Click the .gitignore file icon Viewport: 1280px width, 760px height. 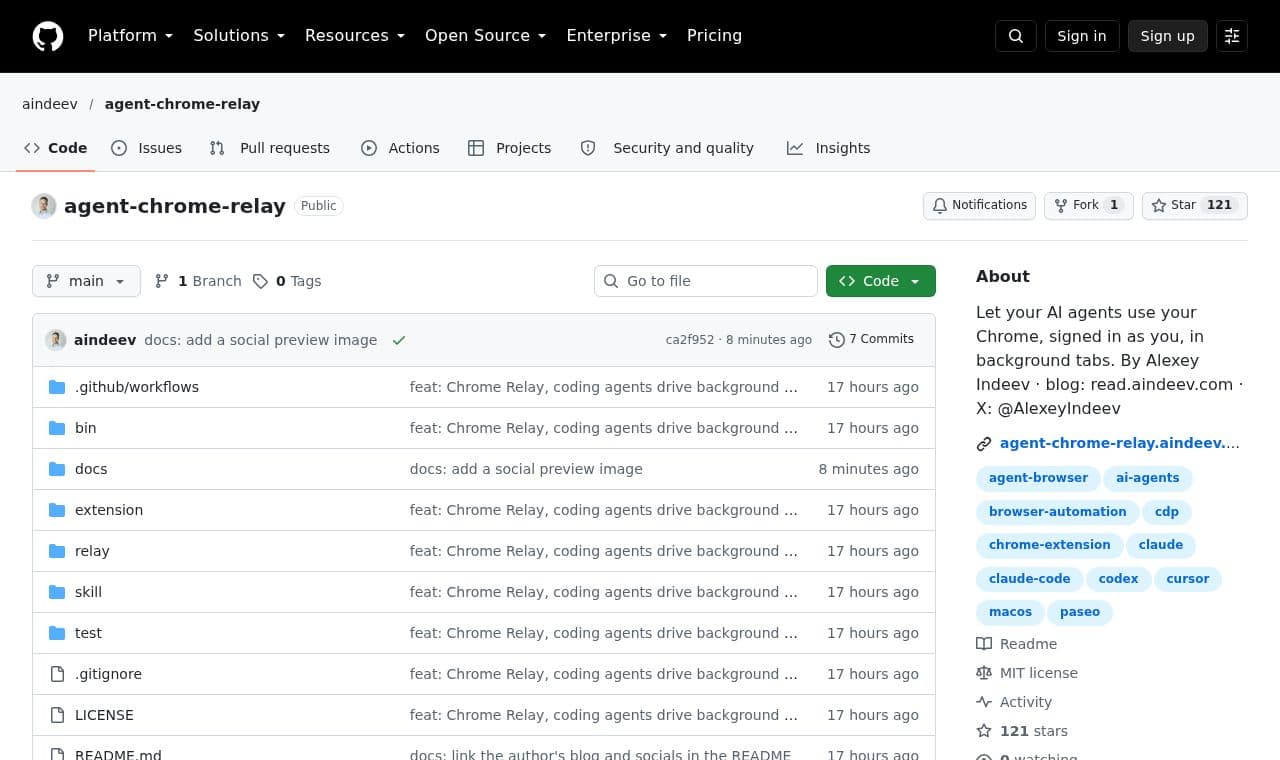57,674
